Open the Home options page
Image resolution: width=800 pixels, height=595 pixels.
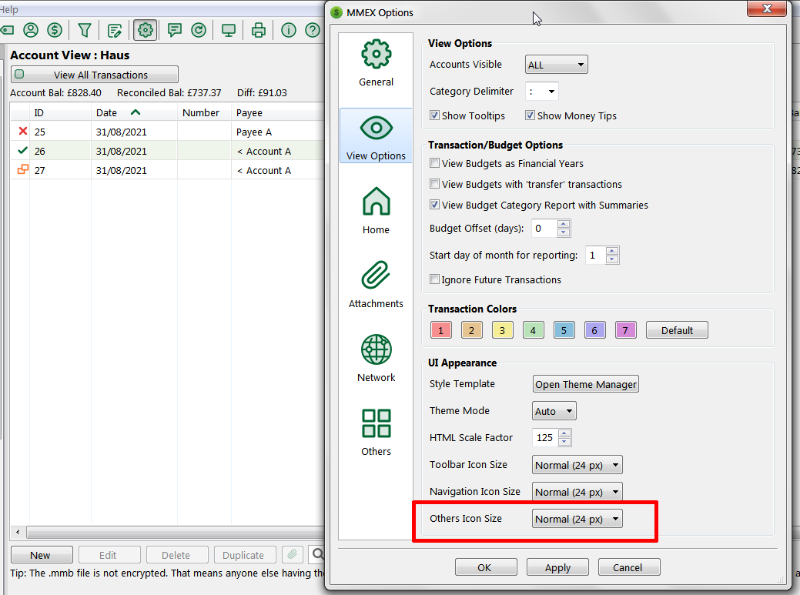coord(376,210)
